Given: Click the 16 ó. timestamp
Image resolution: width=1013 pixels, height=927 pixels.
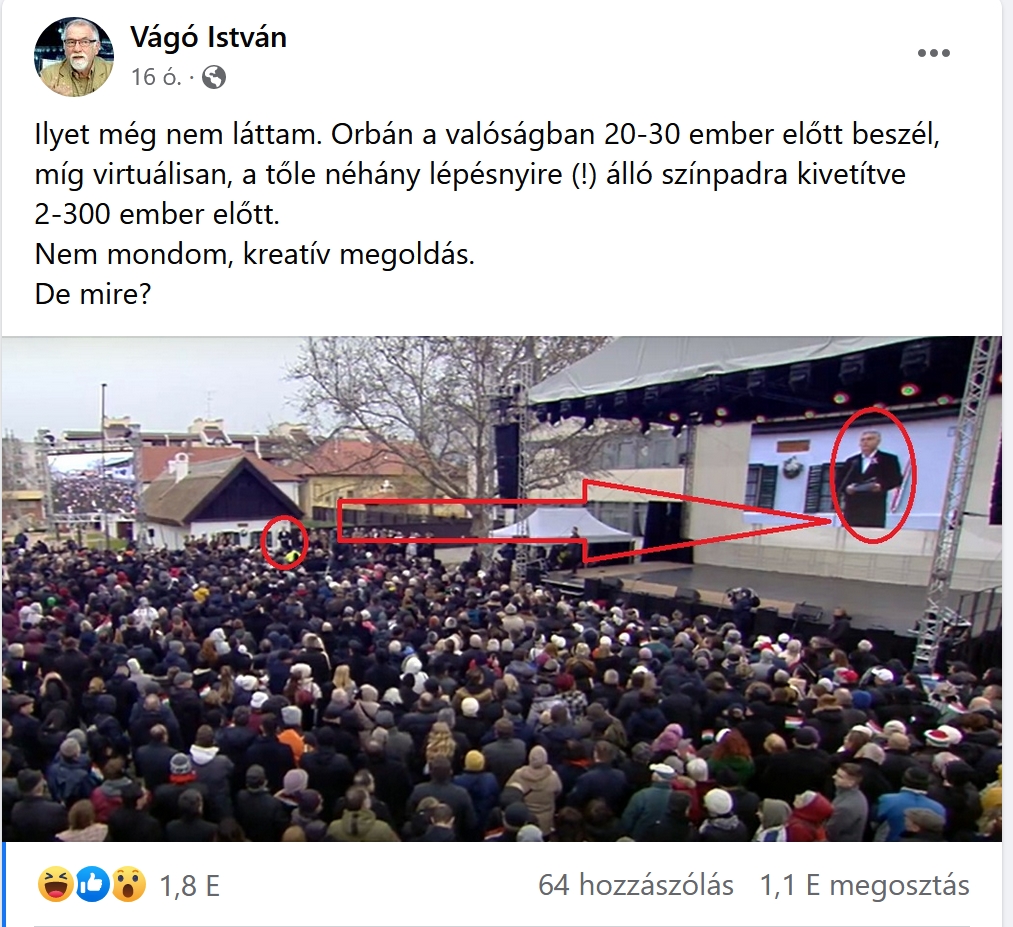Looking at the screenshot, I should pos(156,78).
